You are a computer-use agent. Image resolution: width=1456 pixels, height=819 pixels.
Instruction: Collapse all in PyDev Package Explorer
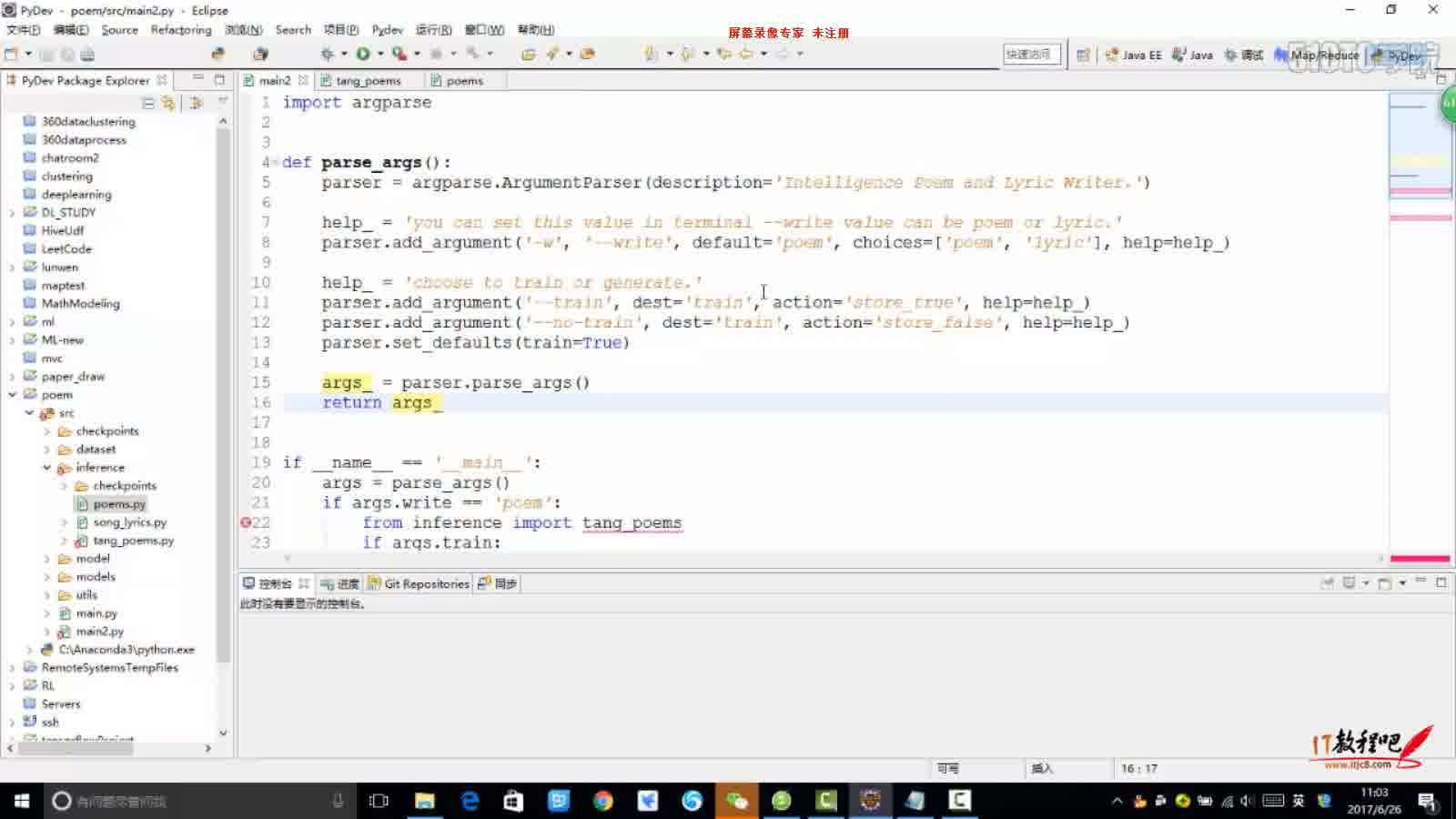tap(148, 103)
